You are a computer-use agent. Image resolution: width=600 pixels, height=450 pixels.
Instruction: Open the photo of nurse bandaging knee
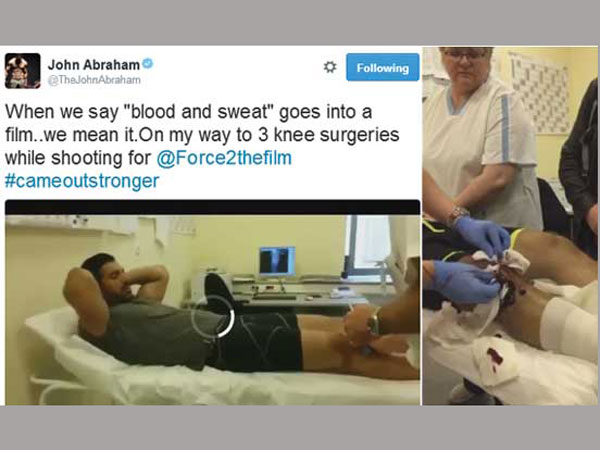[510, 226]
